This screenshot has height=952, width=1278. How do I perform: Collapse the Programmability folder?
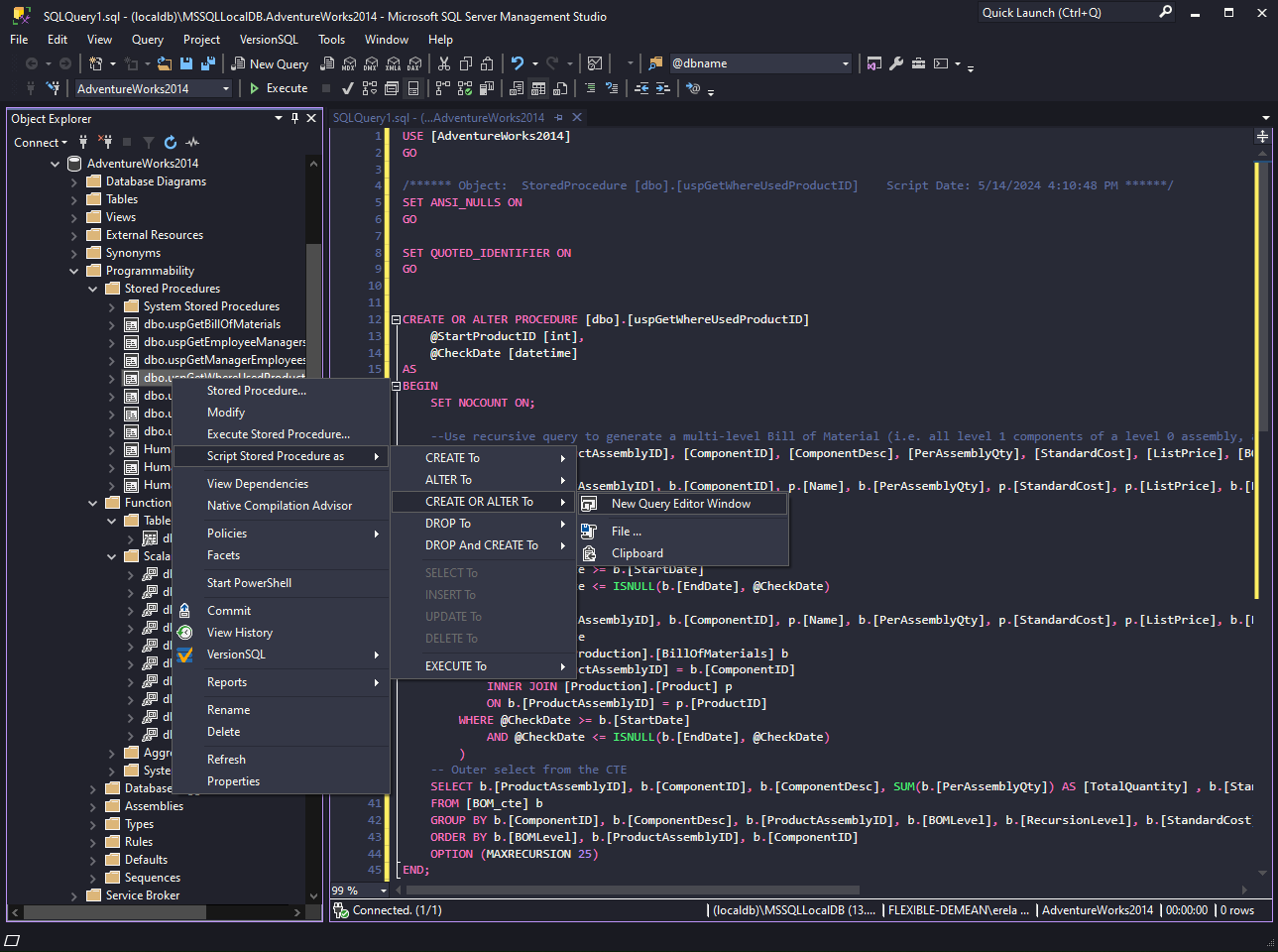[74, 271]
